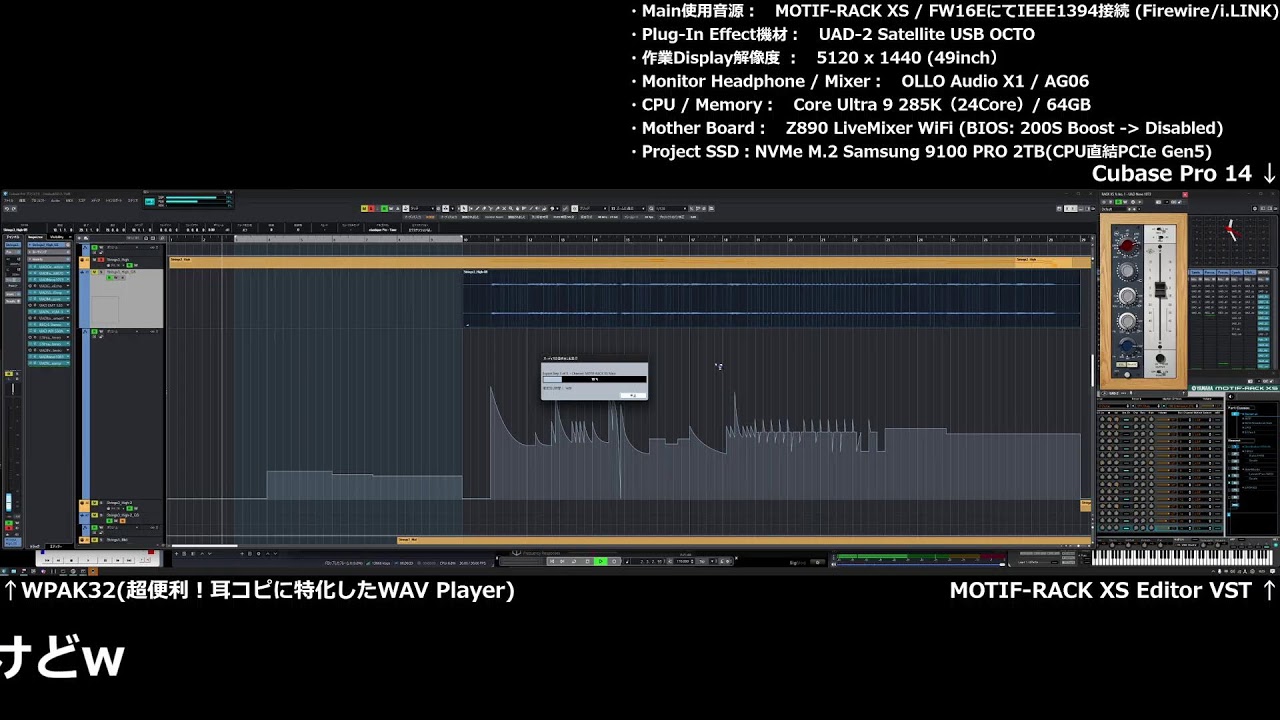Click the blue high-pass knob on Neve 1073
The height and width of the screenshot is (720, 1280).
[1128, 345]
